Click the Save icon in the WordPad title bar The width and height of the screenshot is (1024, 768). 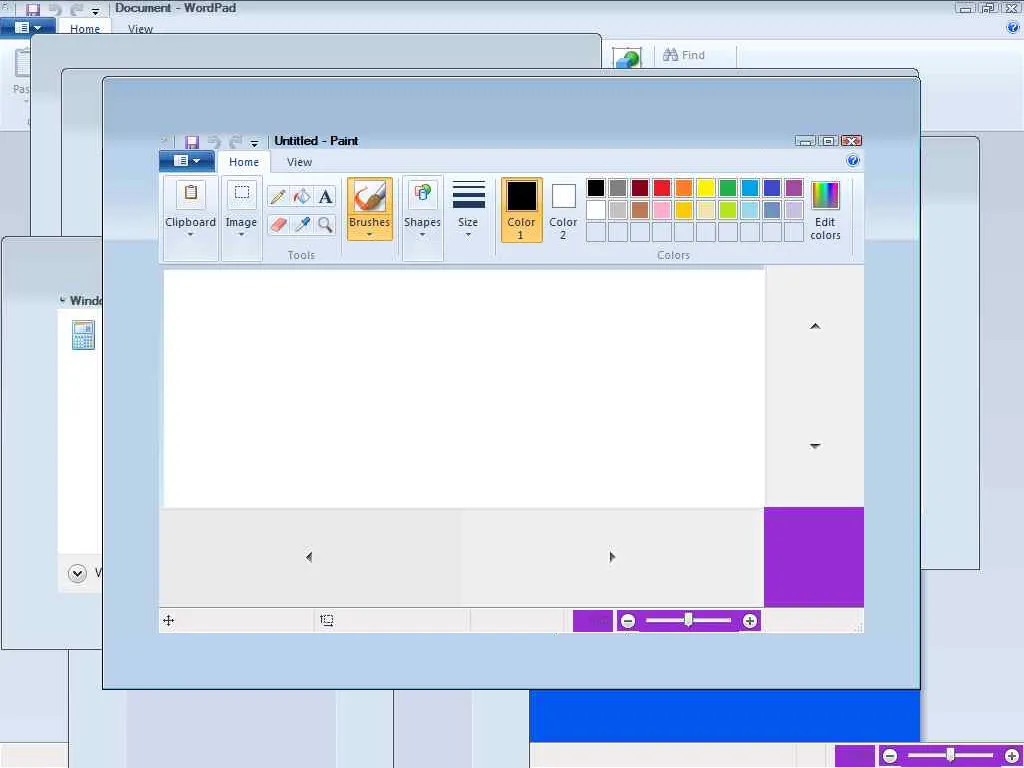point(33,10)
